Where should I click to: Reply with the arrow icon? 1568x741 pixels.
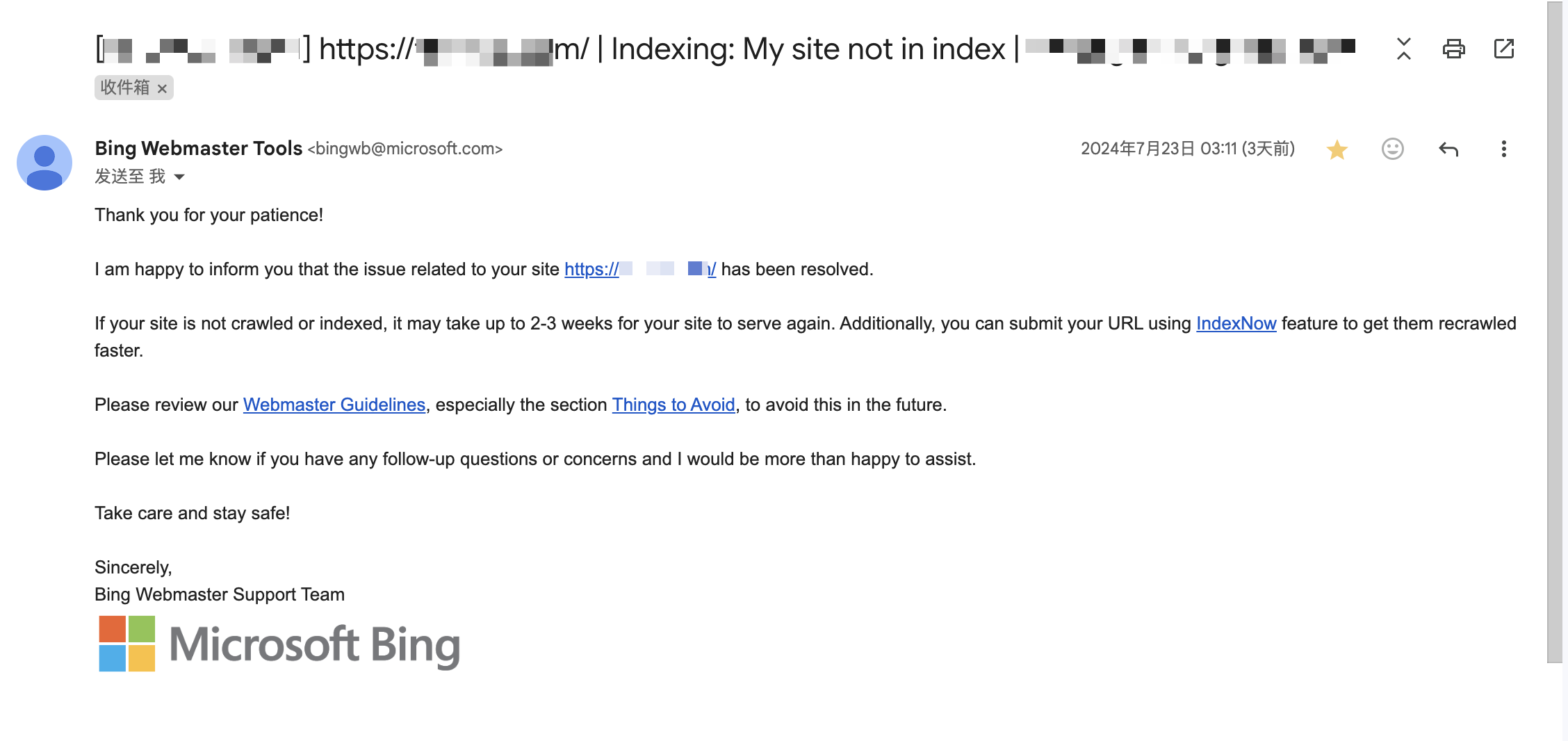[x=1448, y=149]
